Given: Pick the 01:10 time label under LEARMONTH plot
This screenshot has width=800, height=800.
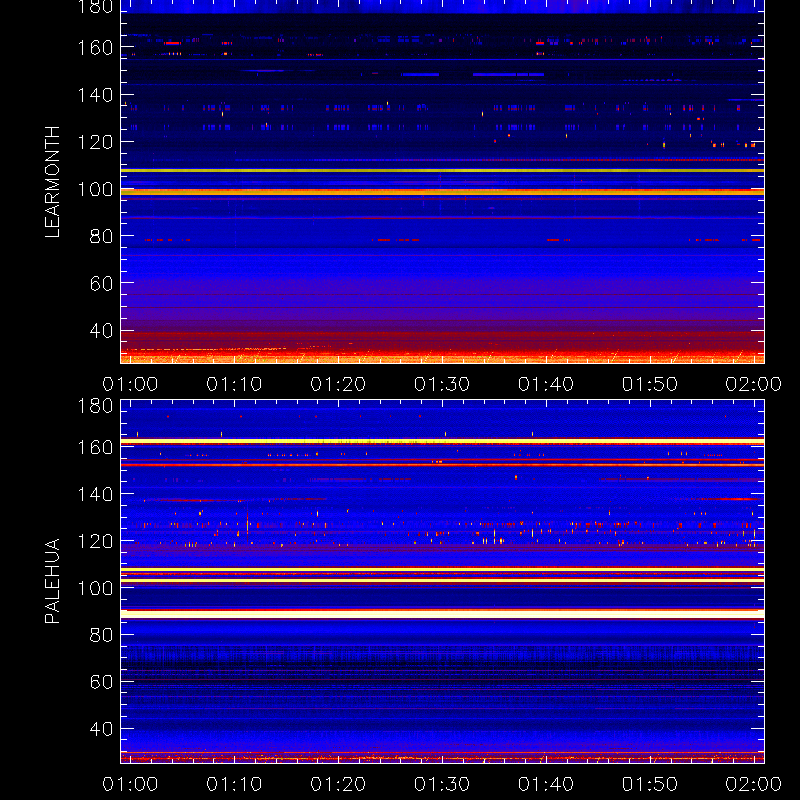Looking at the screenshot, I should click(234, 384).
